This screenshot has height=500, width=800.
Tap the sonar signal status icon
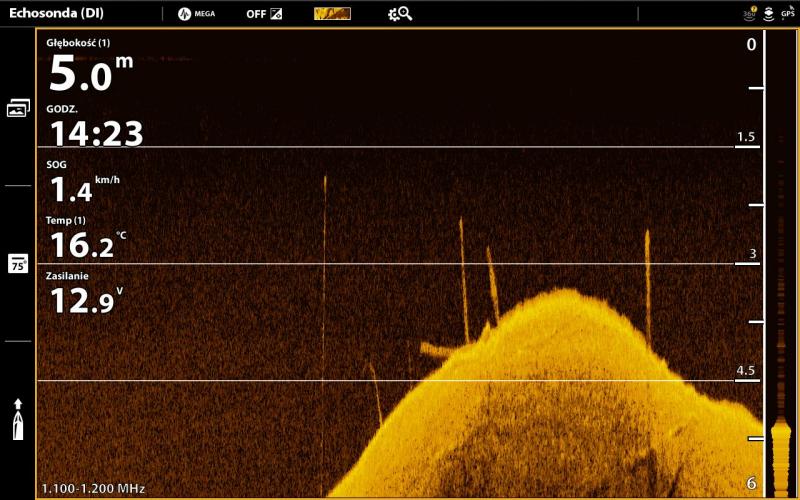point(768,14)
